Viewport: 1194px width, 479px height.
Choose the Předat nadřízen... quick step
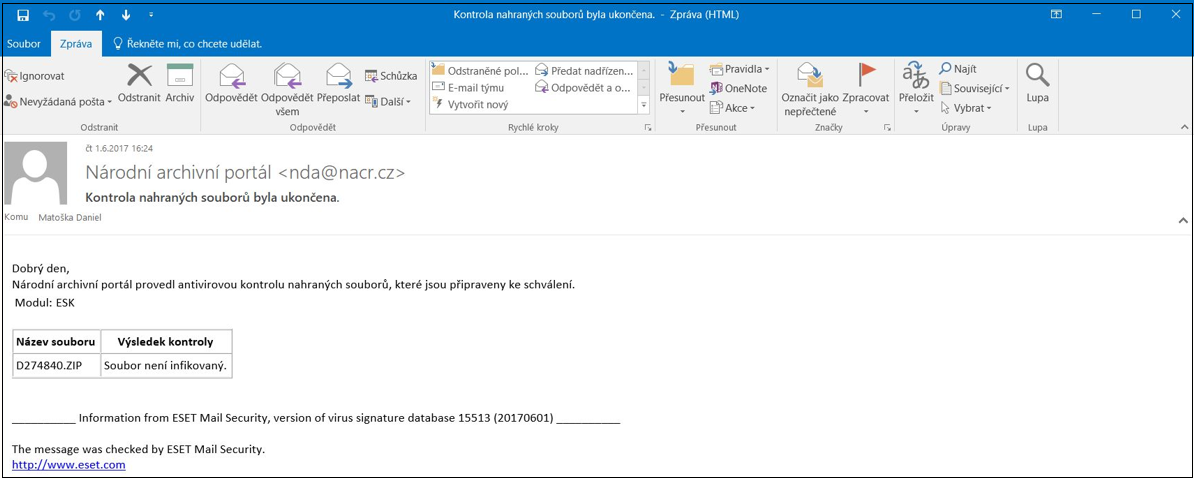[584, 70]
